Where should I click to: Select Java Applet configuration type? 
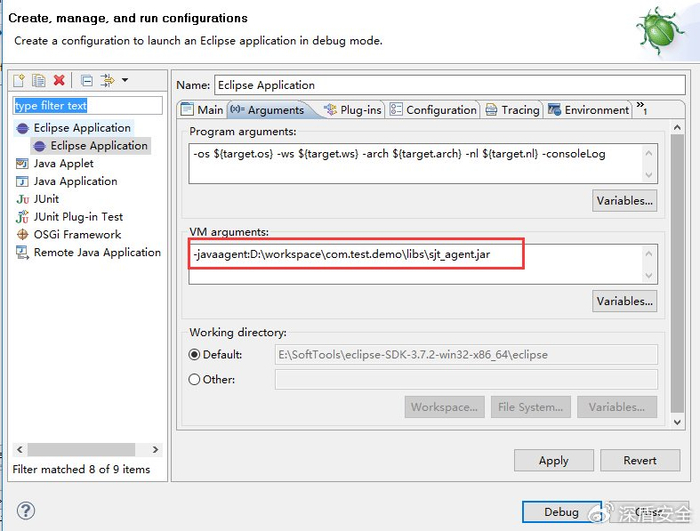point(63,163)
